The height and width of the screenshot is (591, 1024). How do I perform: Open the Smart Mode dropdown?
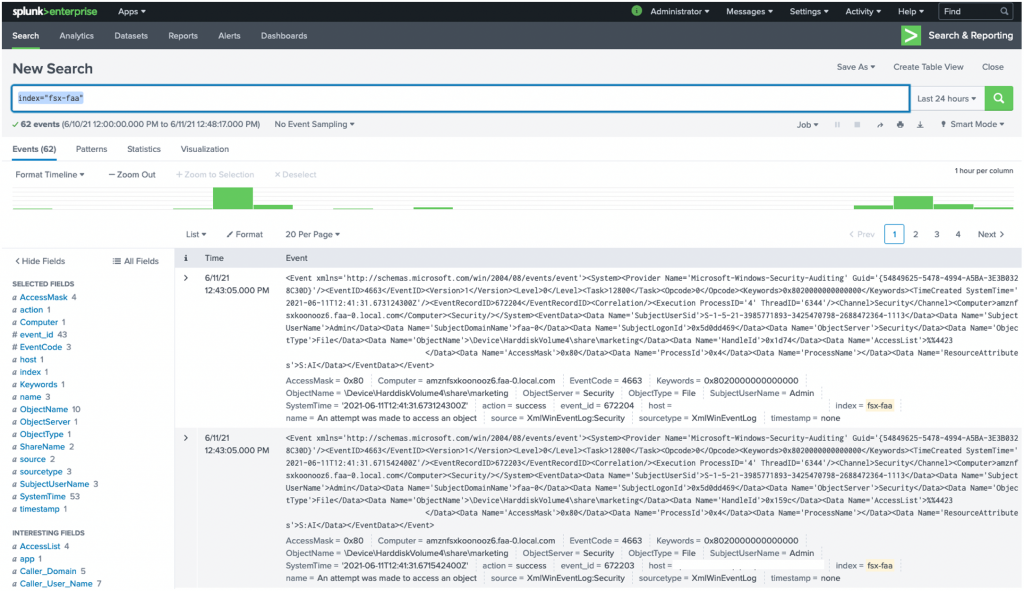coord(974,124)
